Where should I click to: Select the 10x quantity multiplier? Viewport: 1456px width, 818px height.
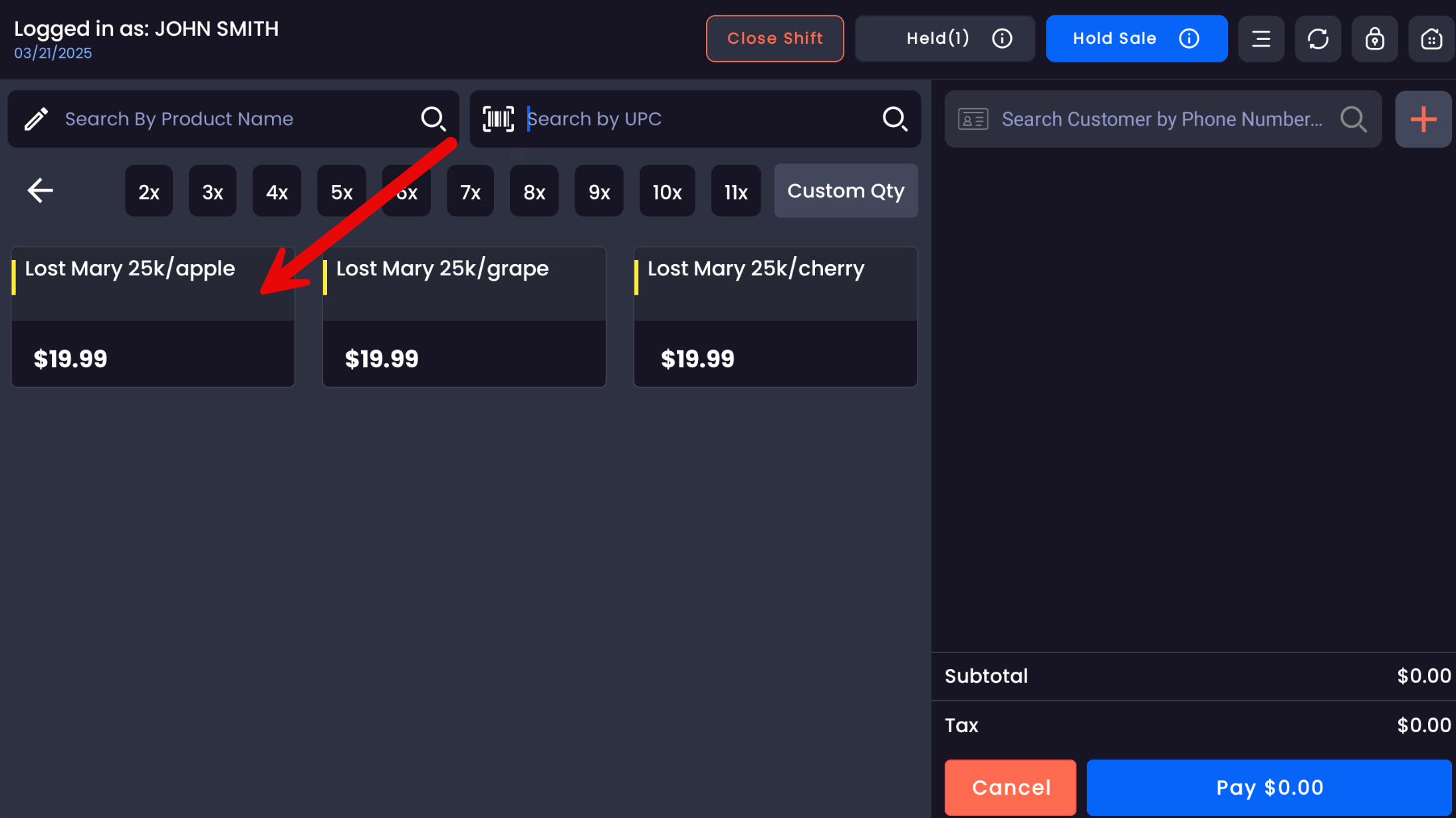click(667, 192)
